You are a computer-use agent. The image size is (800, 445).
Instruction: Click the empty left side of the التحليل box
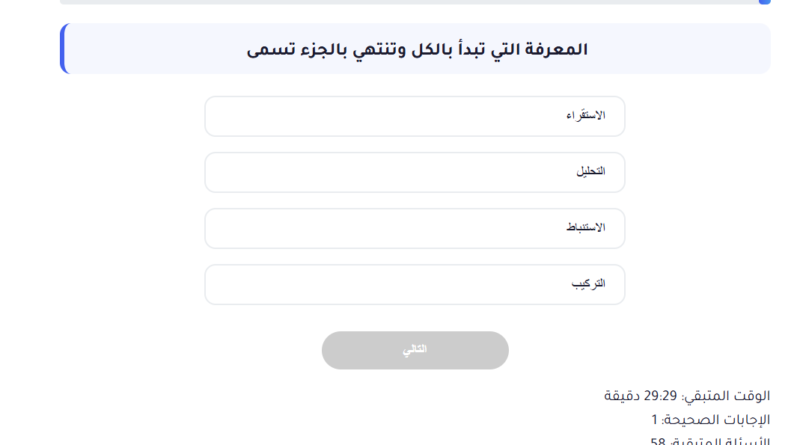300,172
